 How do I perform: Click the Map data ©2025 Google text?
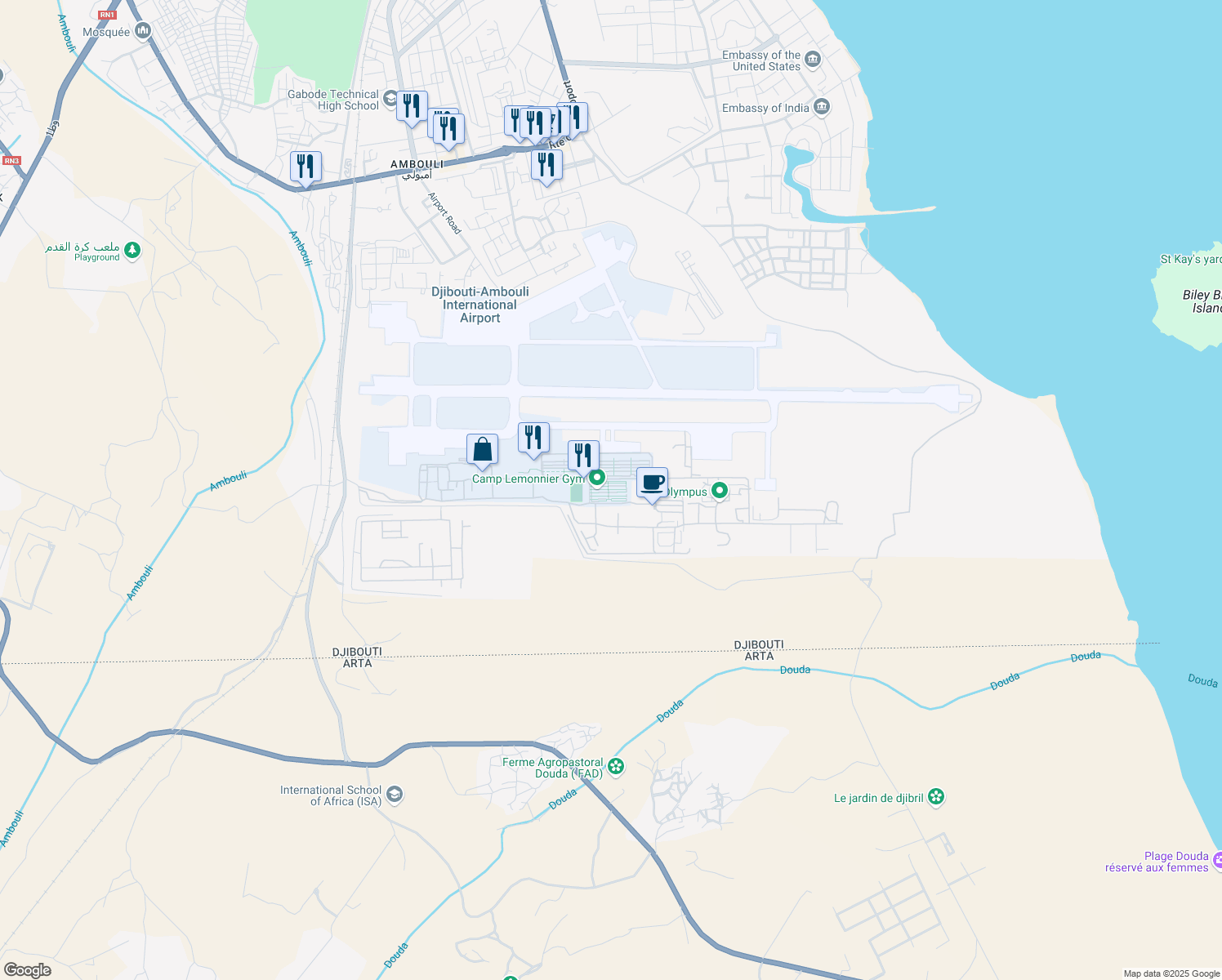click(x=1171, y=973)
